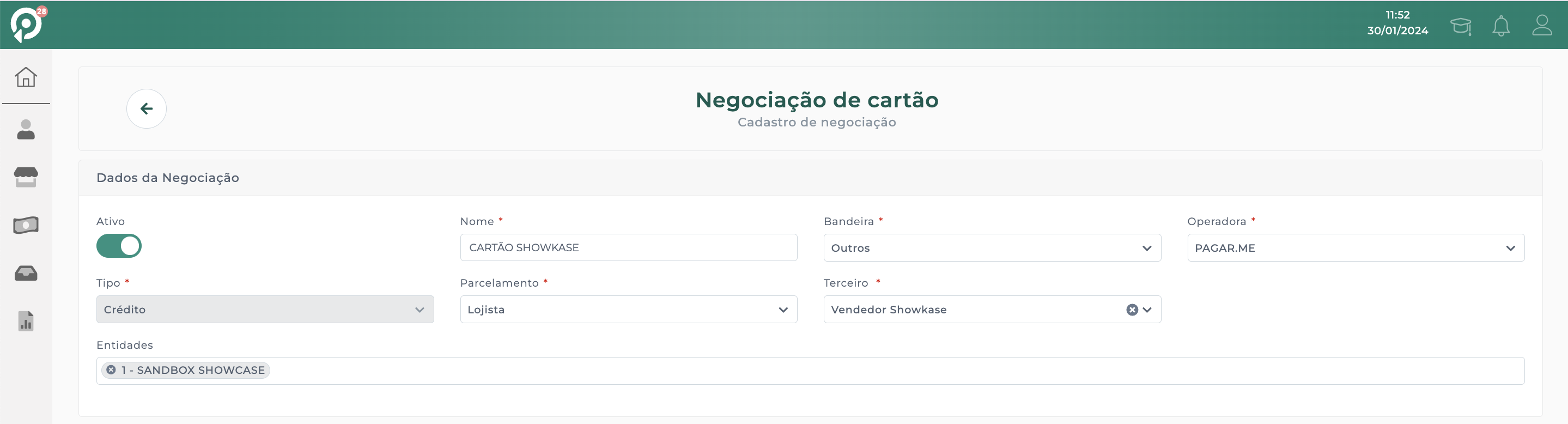1568x424 pixels.
Task: Open the person icon in sidebar
Action: 26,130
